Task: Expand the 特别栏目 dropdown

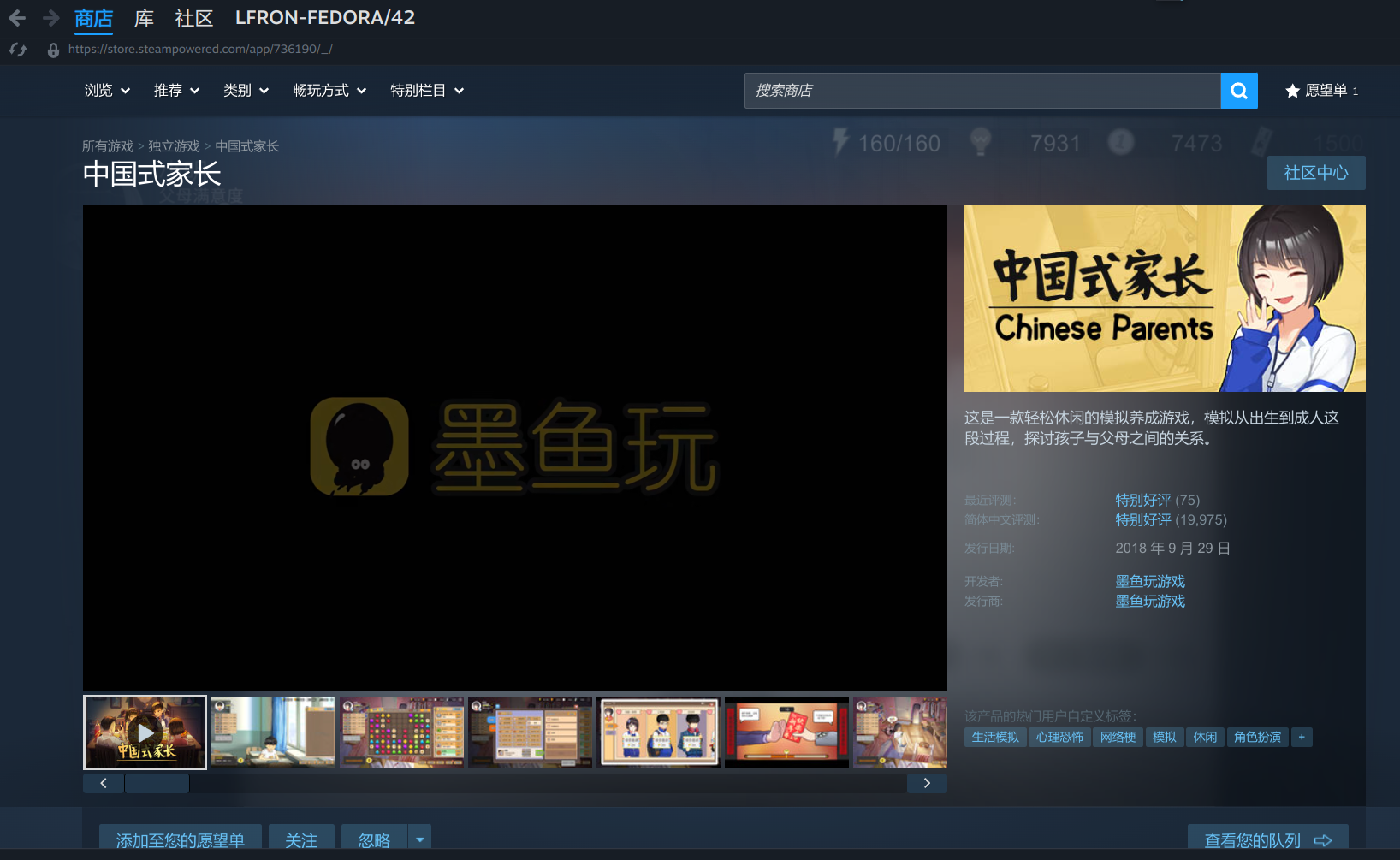Action: tap(427, 91)
